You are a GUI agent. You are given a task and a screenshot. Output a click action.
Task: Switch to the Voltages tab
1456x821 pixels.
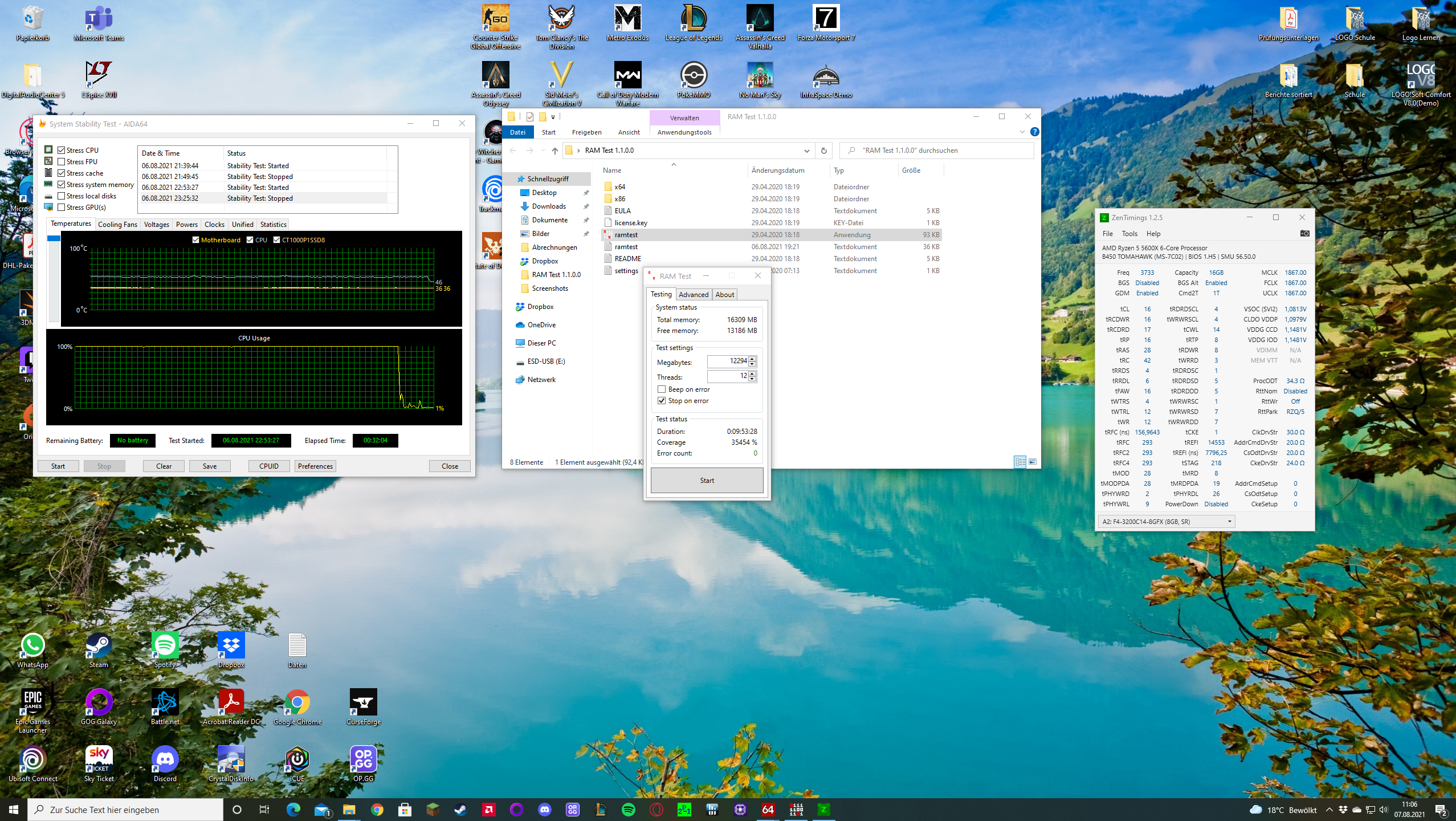(x=156, y=225)
